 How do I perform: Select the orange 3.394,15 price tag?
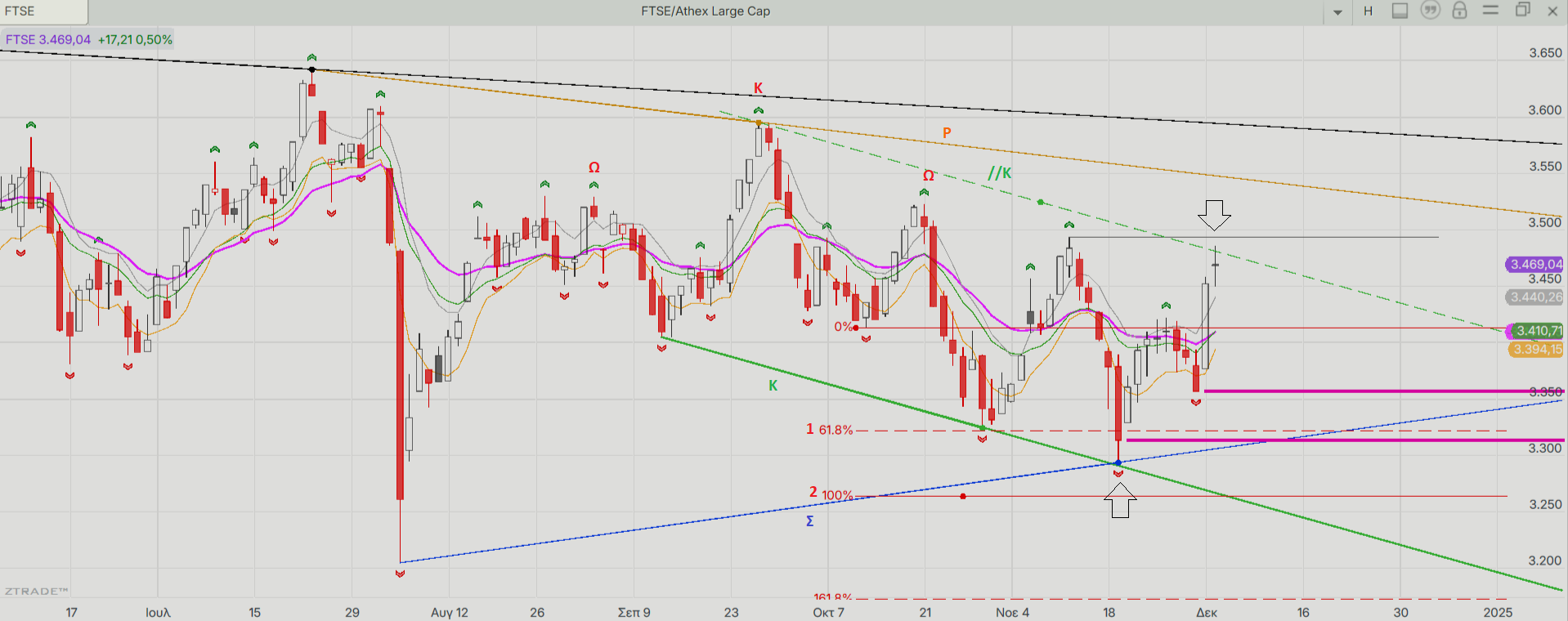point(1534,350)
